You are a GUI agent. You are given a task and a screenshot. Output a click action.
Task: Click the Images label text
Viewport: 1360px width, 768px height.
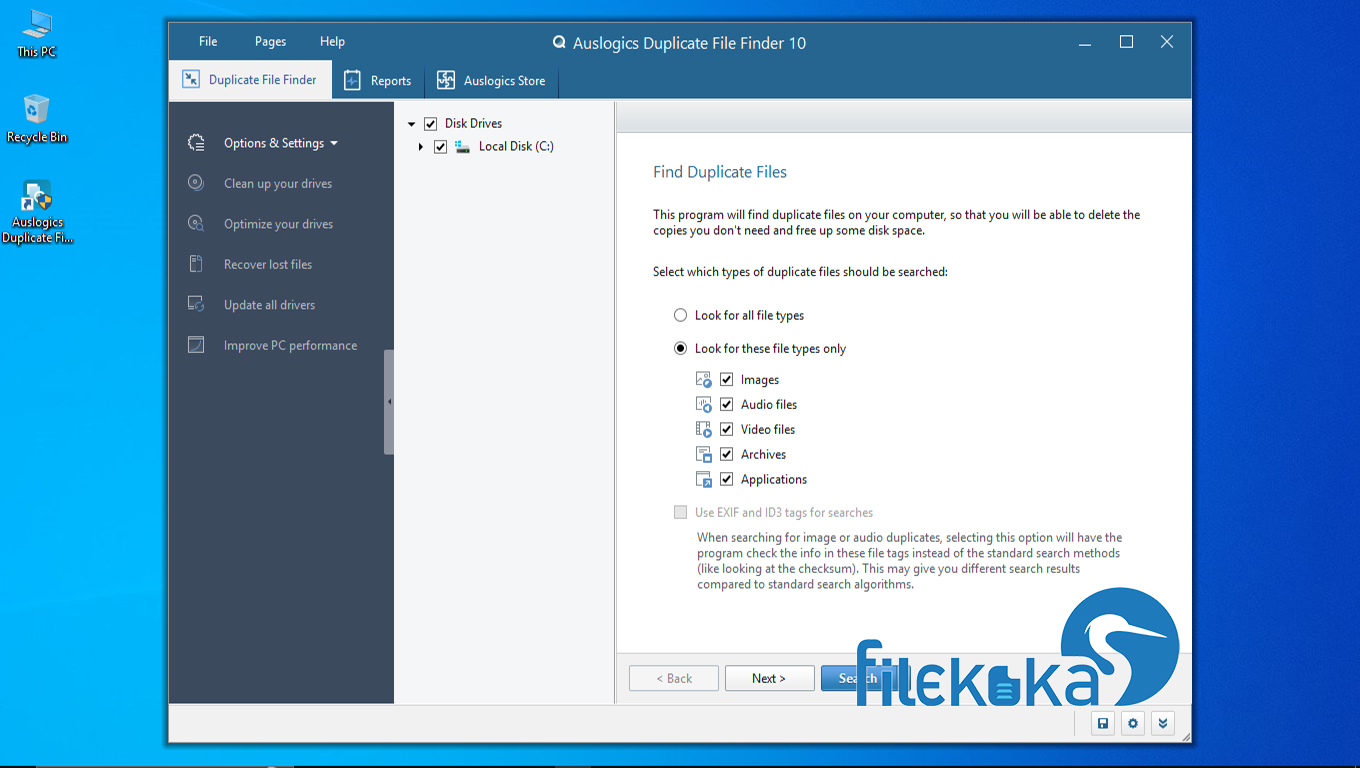[x=760, y=380]
